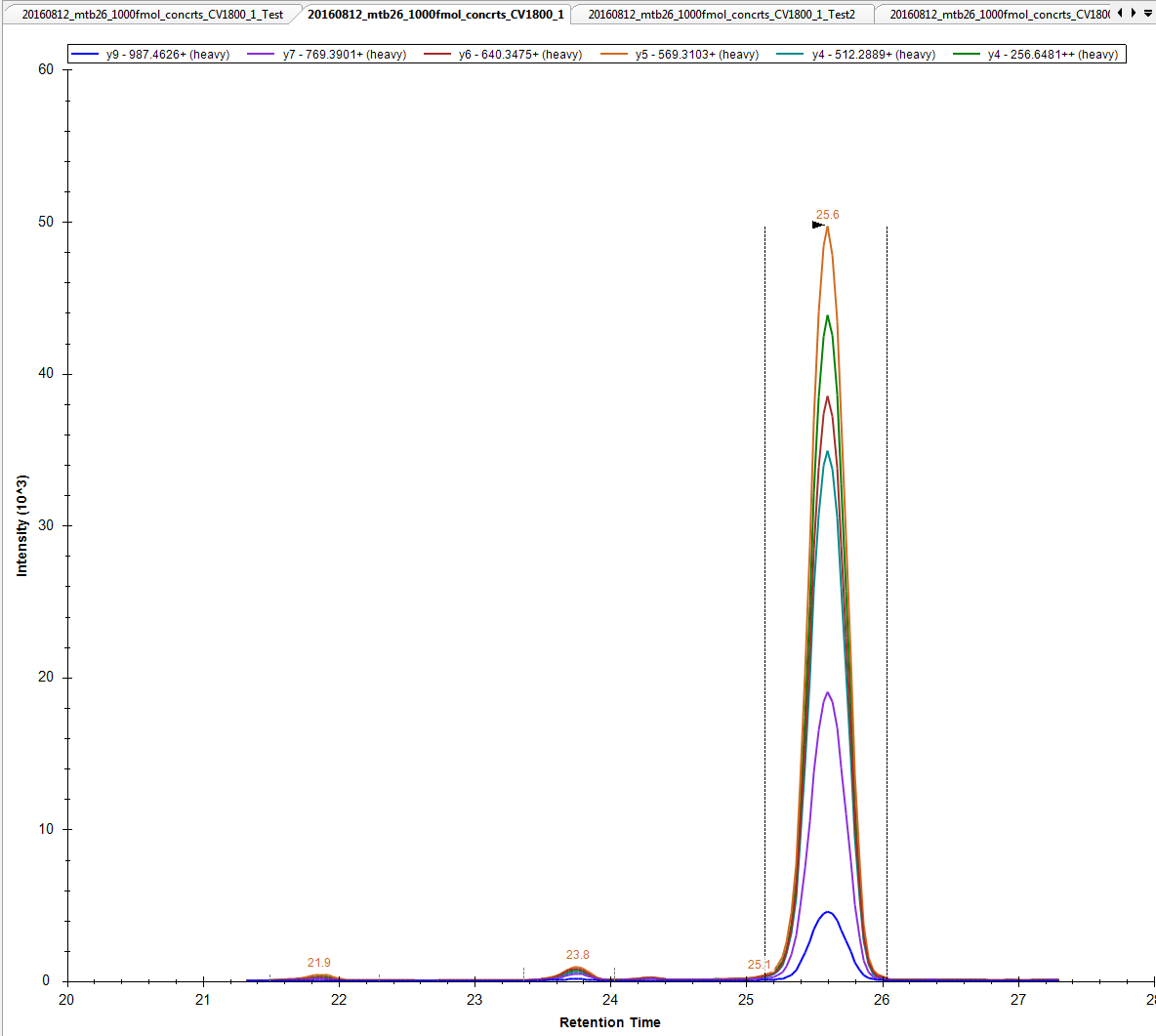
Task: Click the y6 - 640.3475+ legend label
Action: (x=519, y=55)
